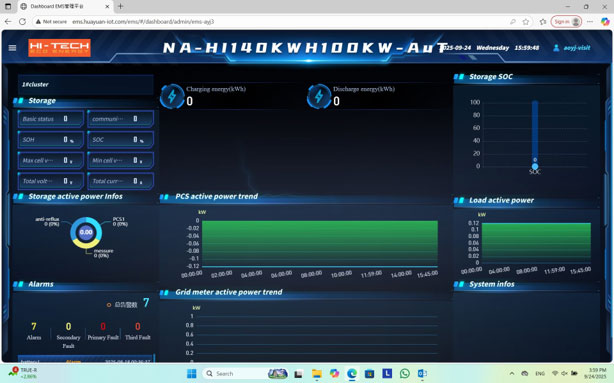Click the address bar URL
Image resolution: width=614 pixels, height=383 pixels.
pyautogui.click(x=143, y=22)
